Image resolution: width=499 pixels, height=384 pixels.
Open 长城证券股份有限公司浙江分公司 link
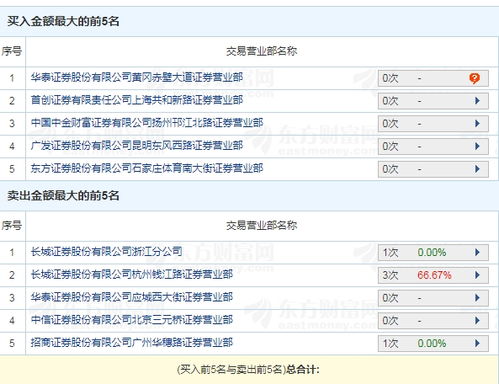tap(106, 252)
